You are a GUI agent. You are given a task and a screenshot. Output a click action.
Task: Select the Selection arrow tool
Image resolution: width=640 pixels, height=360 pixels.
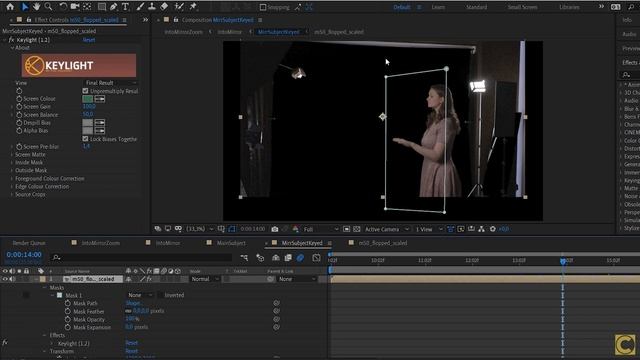[x=25, y=7]
